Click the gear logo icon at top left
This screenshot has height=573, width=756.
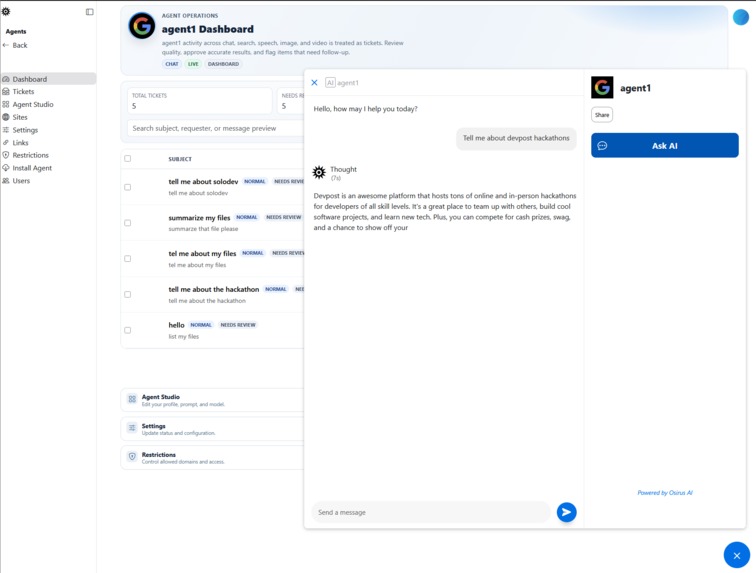(x=6, y=12)
